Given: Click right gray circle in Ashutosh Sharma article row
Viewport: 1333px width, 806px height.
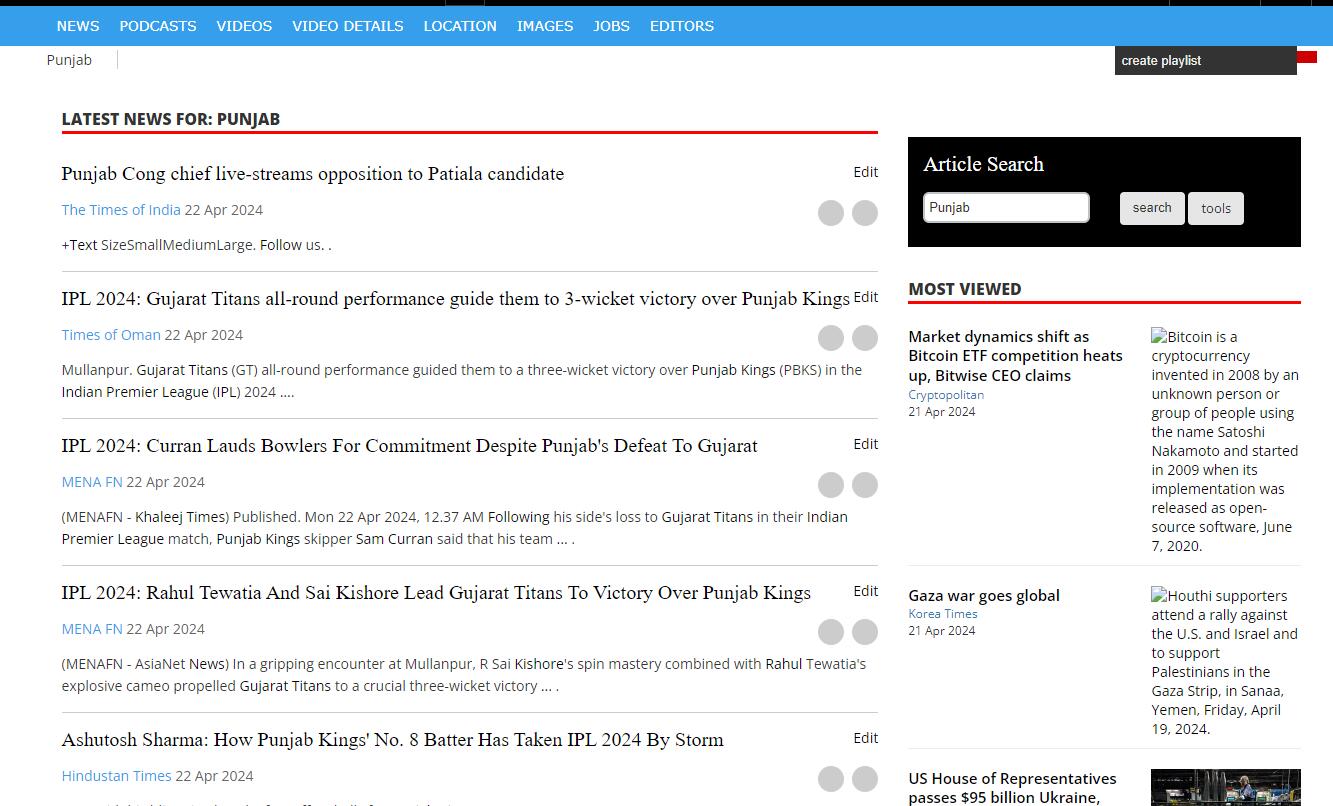Looking at the screenshot, I should [x=865, y=779].
